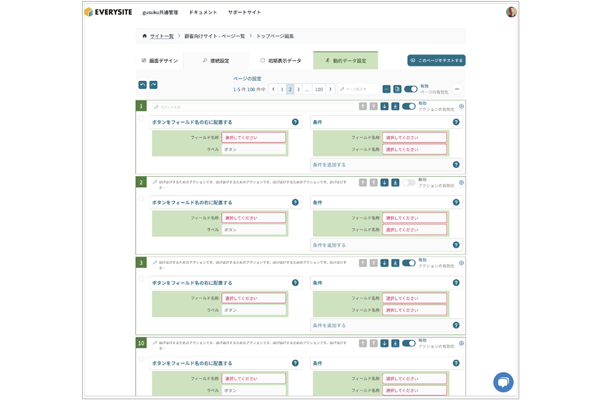
Task: Click the user profile avatar
Action: click(x=511, y=12)
